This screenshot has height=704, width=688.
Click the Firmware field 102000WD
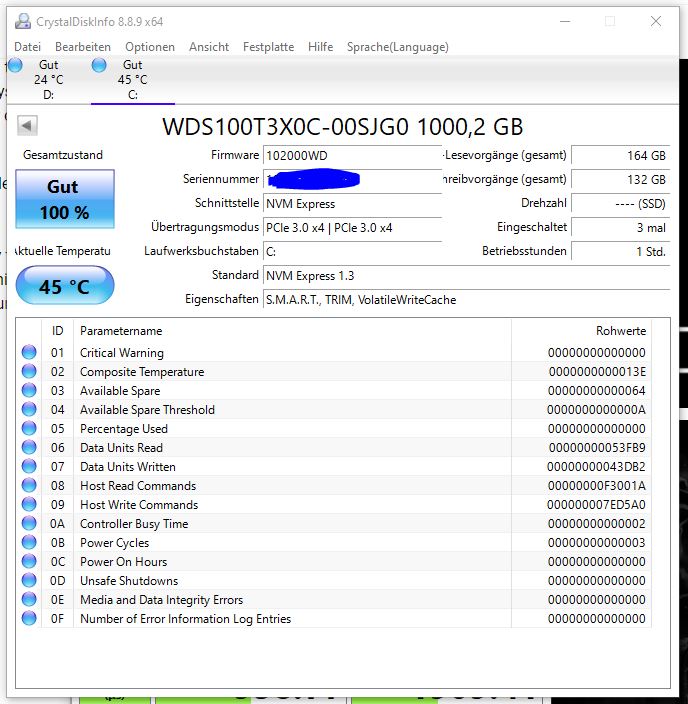(353, 155)
